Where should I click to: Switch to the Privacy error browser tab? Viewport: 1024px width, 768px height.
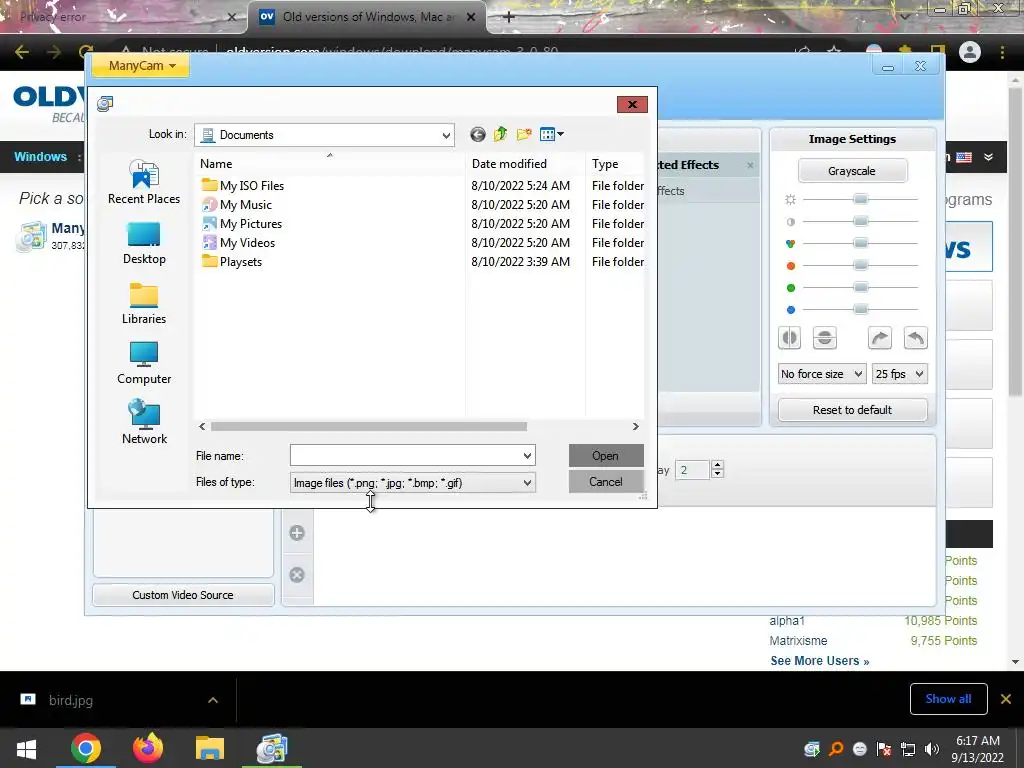tap(123, 17)
